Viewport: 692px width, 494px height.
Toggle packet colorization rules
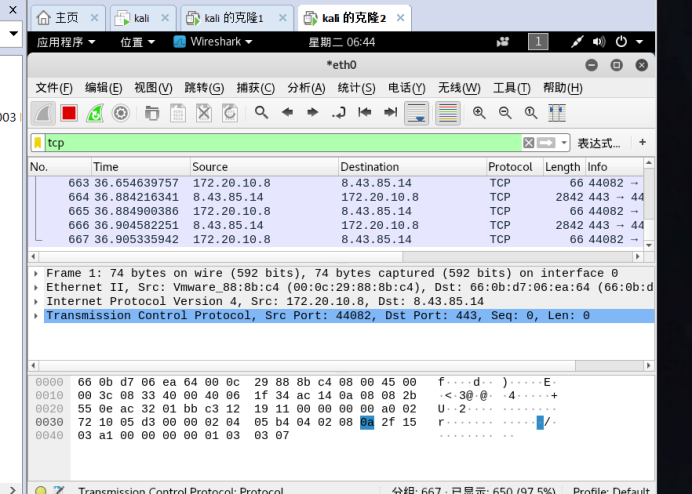coord(448,113)
